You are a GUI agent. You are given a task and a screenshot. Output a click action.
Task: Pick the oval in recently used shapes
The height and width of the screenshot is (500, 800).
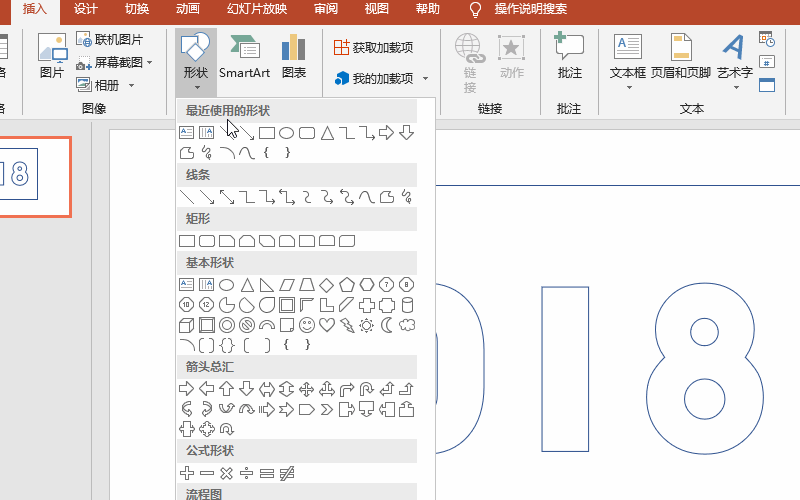click(287, 133)
